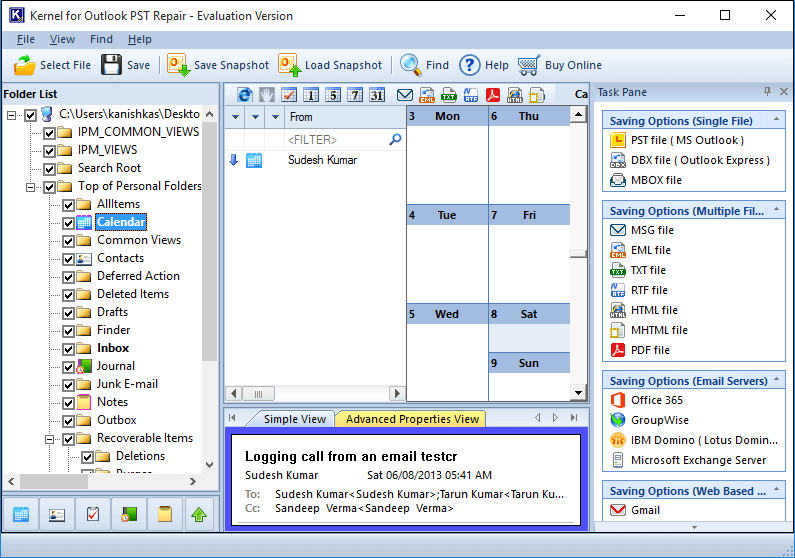This screenshot has width=795, height=558.
Task: Click the Task Pane pin icon
Action: [767, 91]
